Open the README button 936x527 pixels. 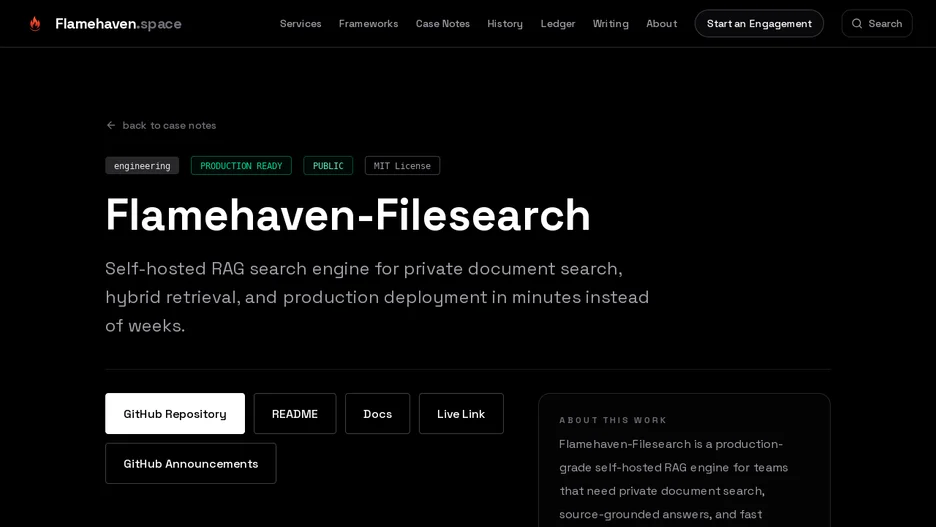(295, 413)
